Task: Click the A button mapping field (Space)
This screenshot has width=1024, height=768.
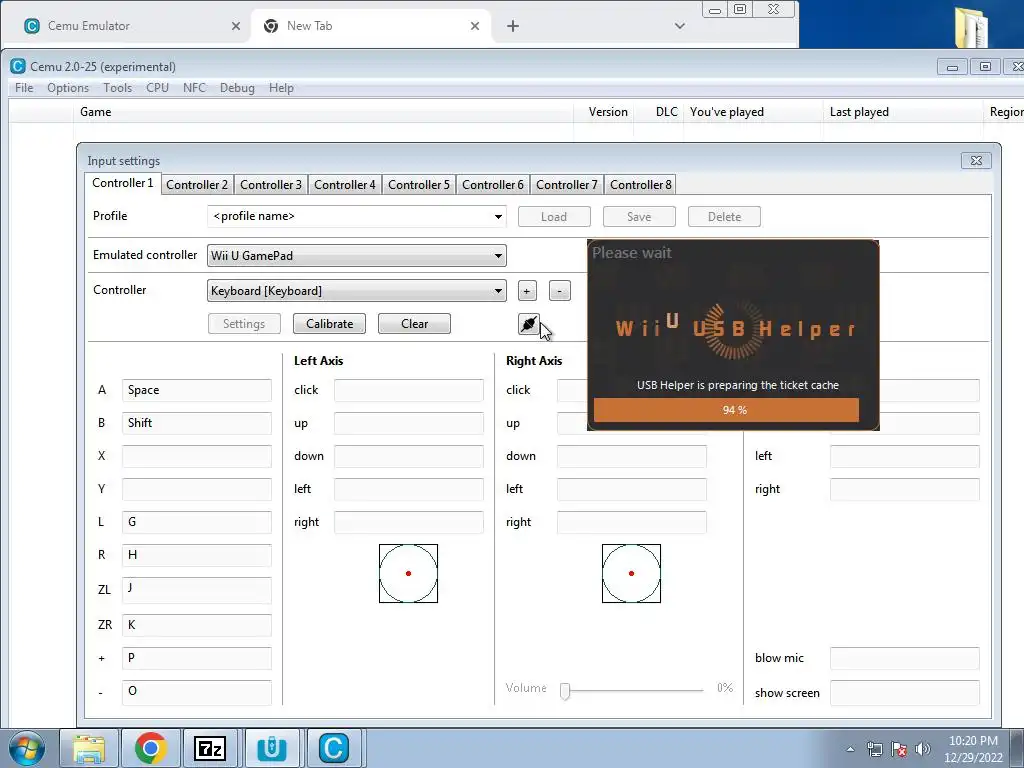Action: (x=197, y=390)
